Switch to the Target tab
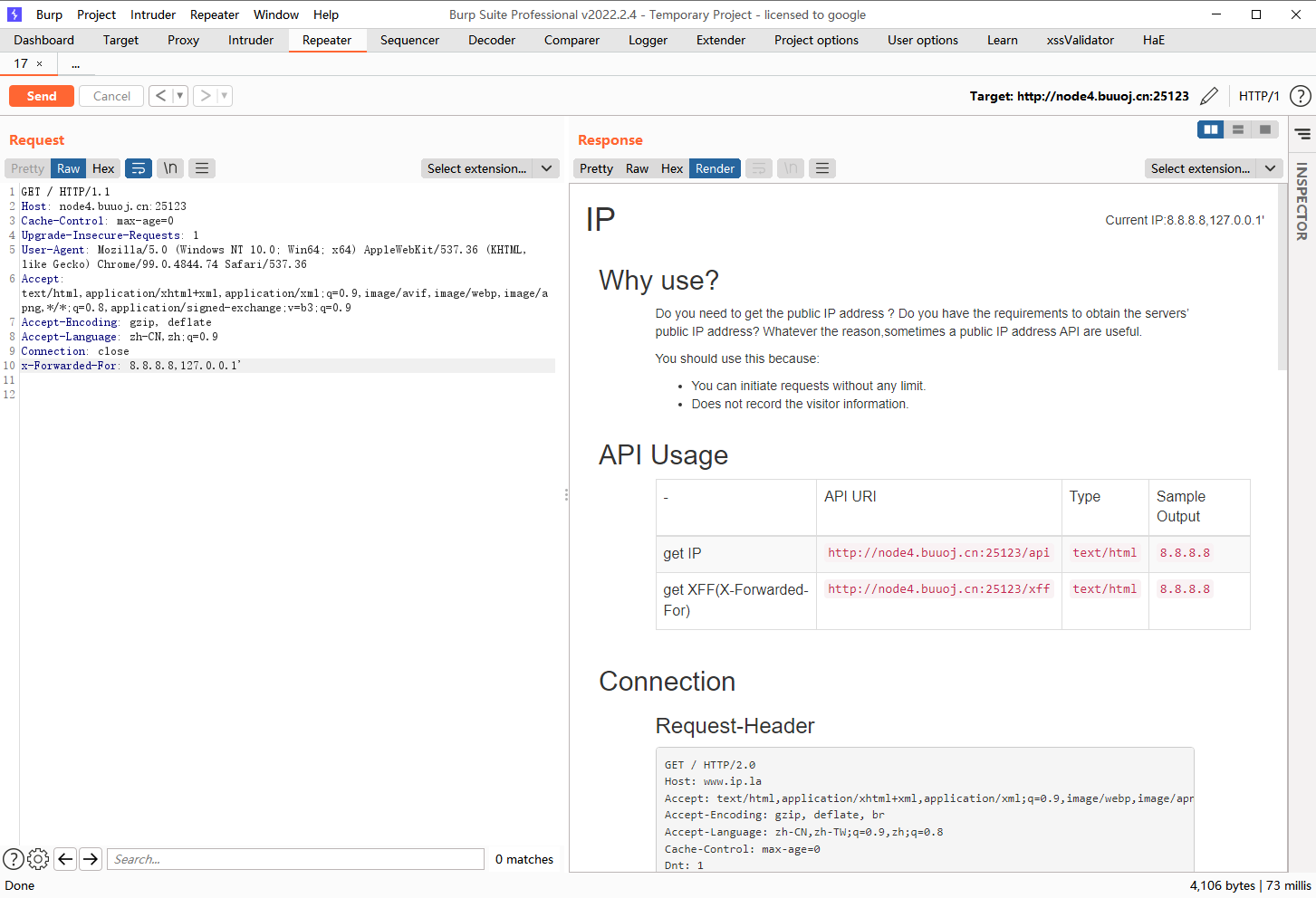 [120, 40]
